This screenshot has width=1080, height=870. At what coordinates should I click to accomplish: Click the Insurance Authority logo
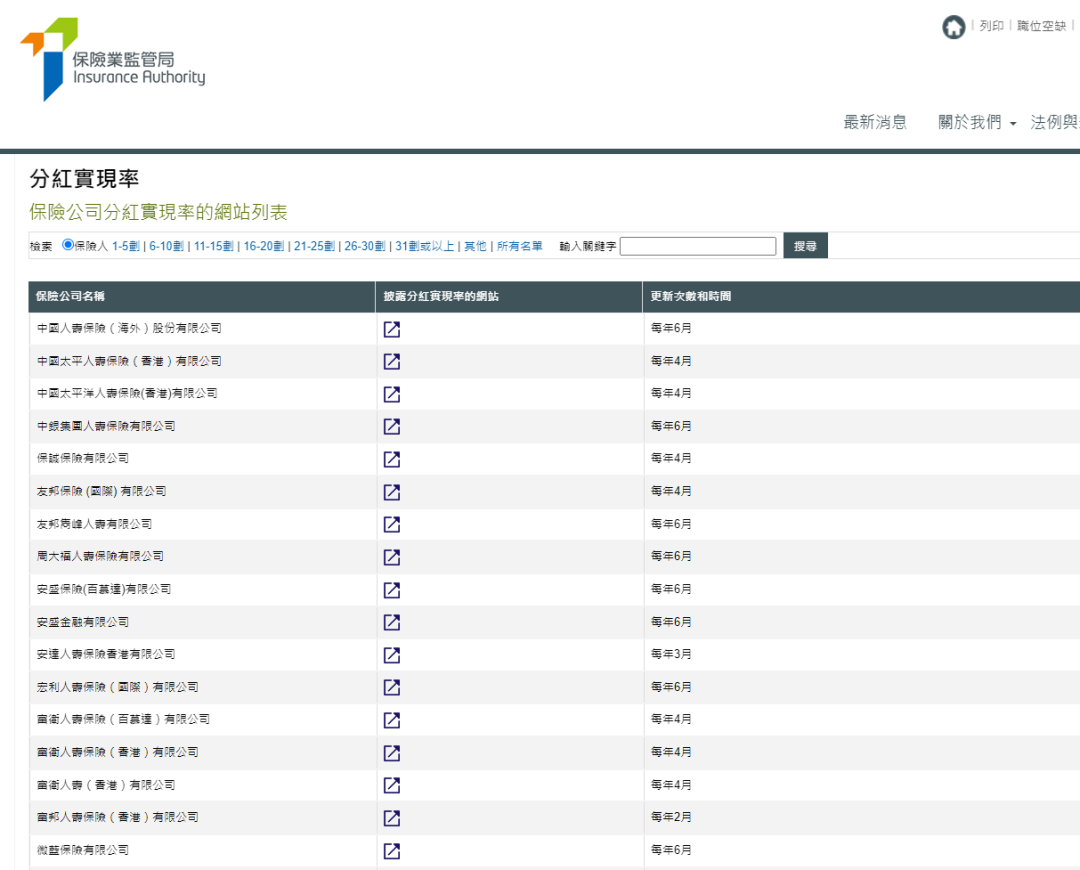click(x=112, y=59)
